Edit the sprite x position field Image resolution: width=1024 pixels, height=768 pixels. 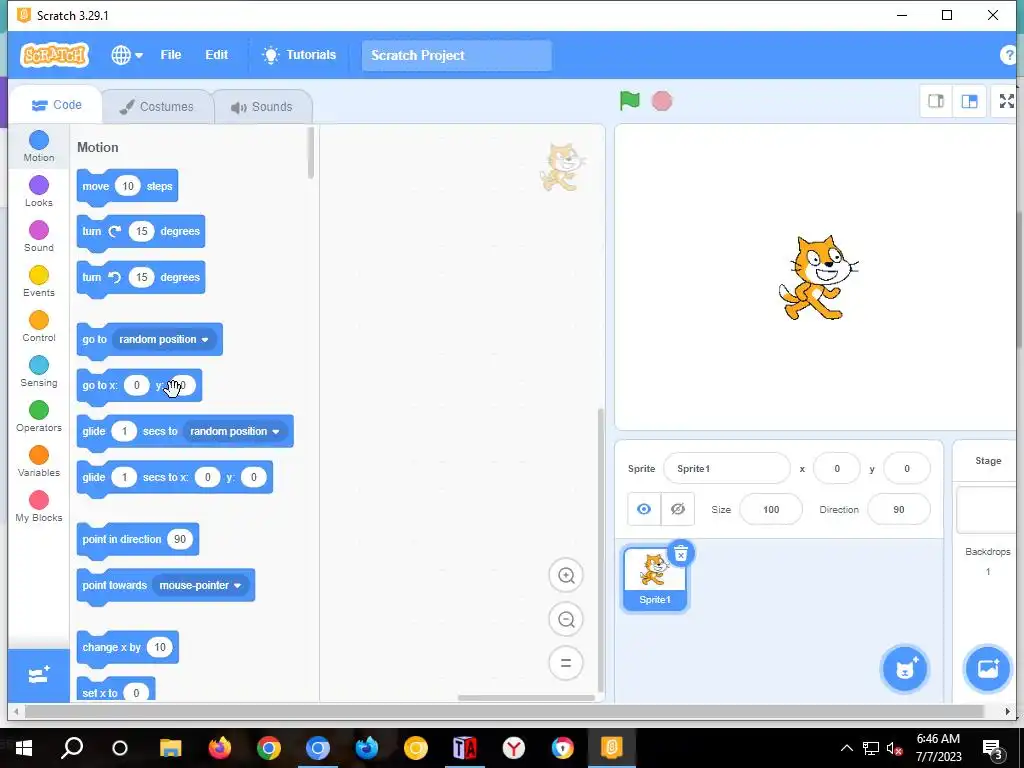coord(837,468)
